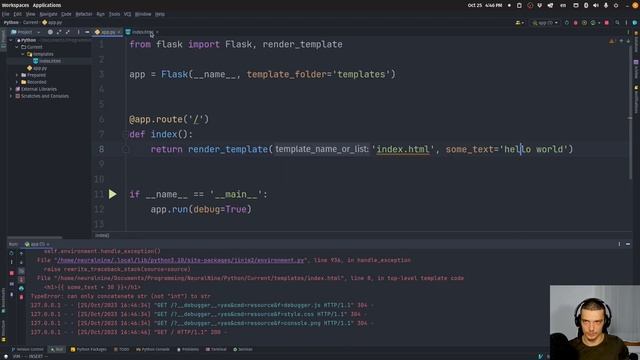Click the Debug bug icon in the main toolbar
The image size is (640, 360).
(x=576, y=23)
